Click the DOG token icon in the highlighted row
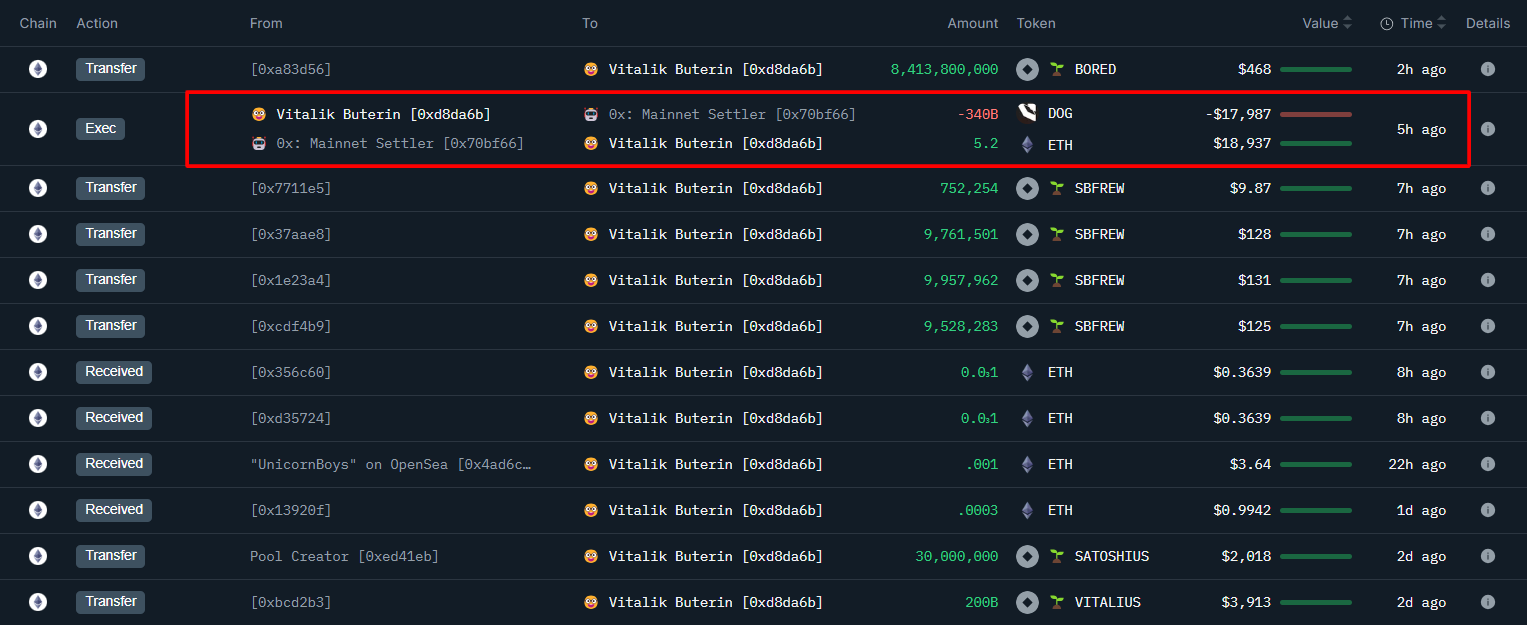The width and height of the screenshot is (1527, 625). pos(1026,113)
